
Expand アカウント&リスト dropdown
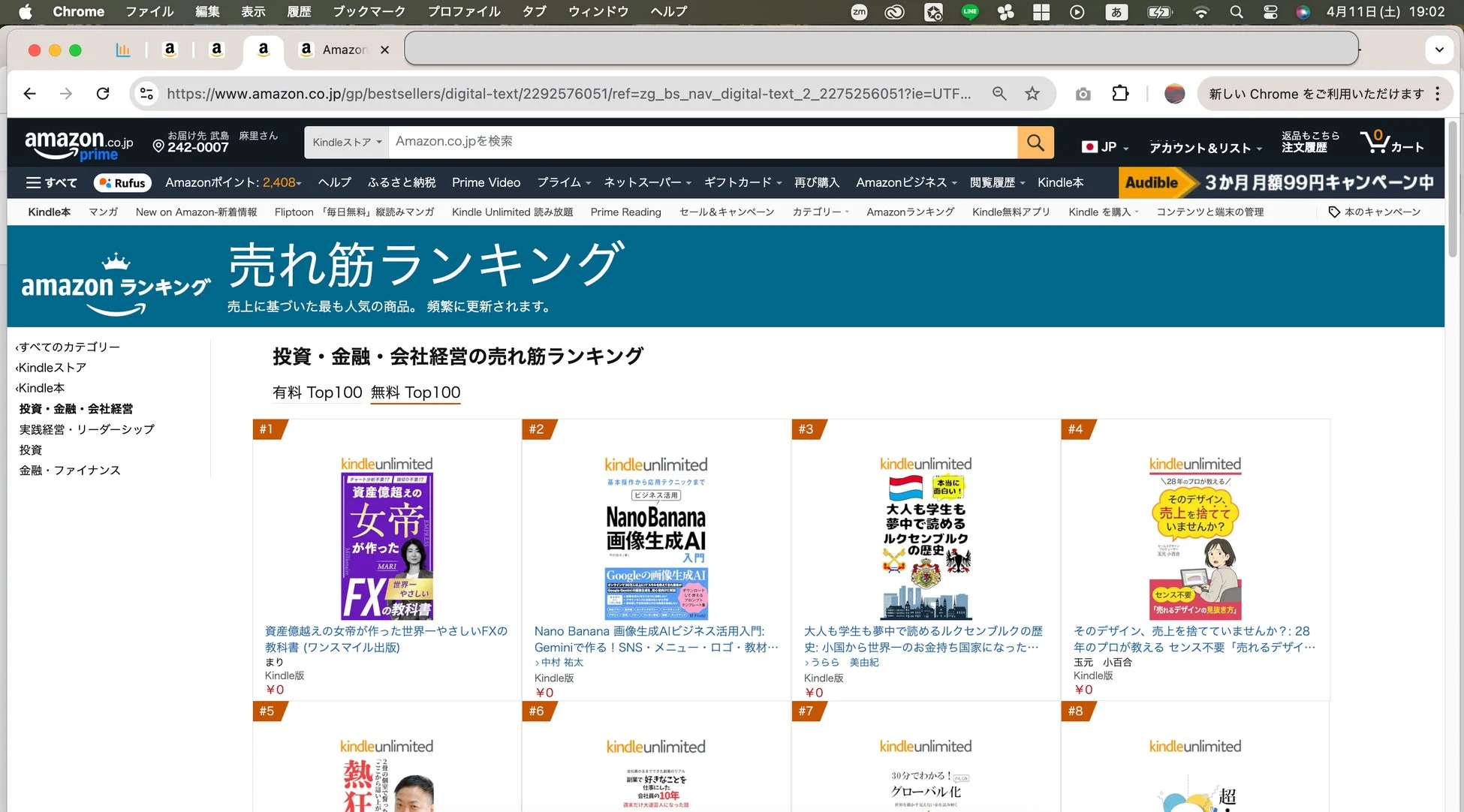pyautogui.click(x=1206, y=148)
